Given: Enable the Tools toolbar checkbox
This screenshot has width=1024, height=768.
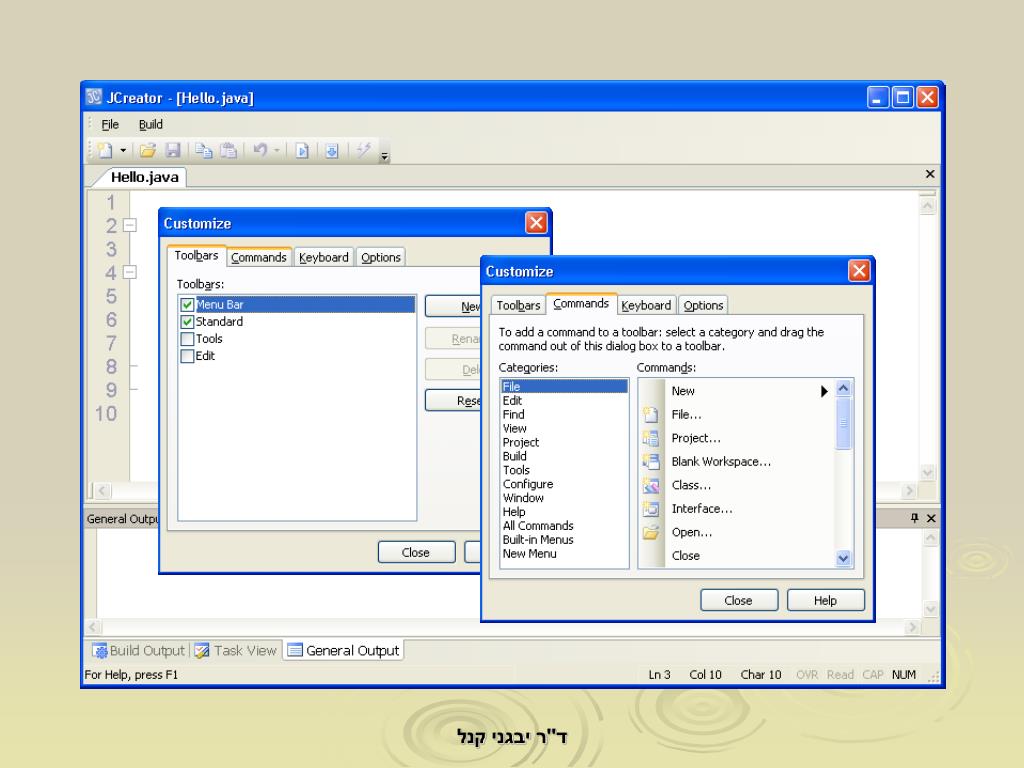Looking at the screenshot, I should coord(187,339).
